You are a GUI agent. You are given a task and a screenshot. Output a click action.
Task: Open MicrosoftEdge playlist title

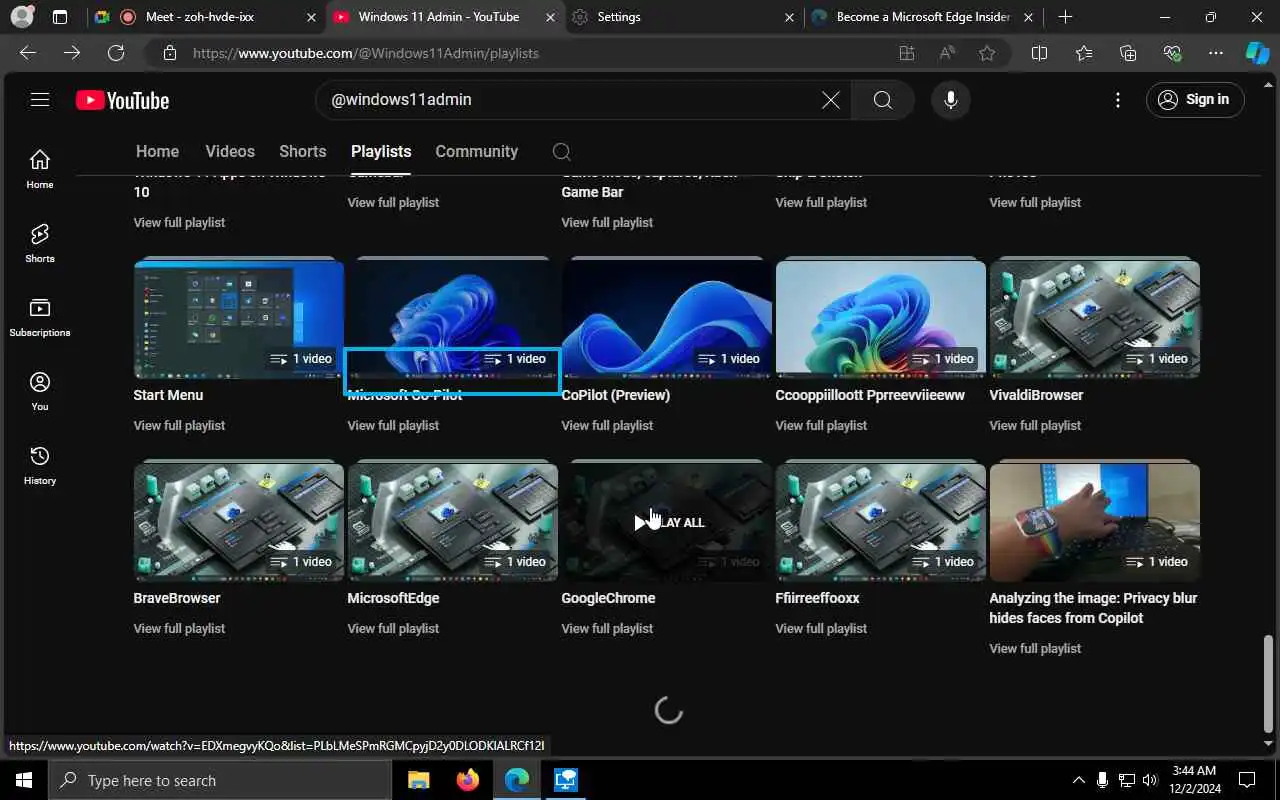point(393,598)
